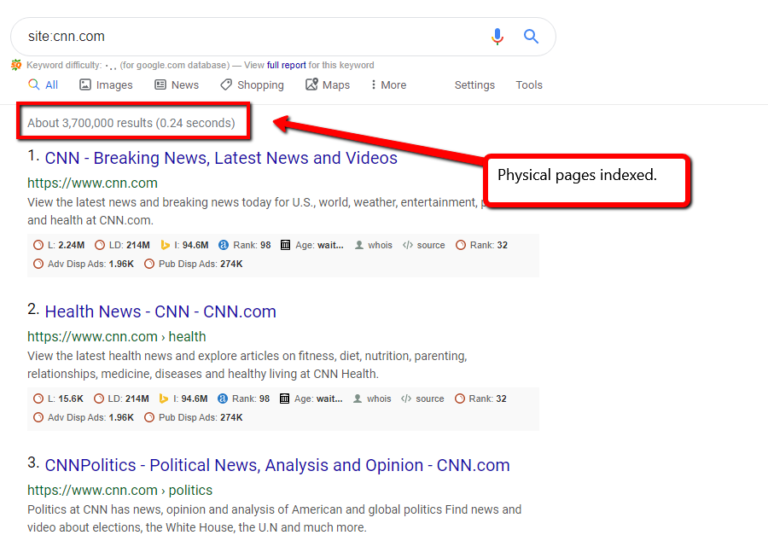
Task: Click Bing index I: 94.6M in Health result
Action: pos(183,399)
